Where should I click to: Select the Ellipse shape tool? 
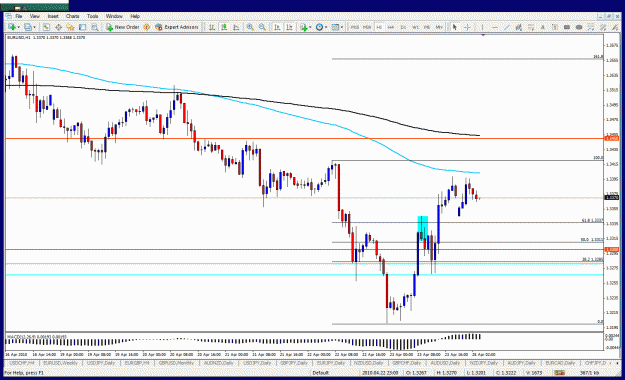click(x=579, y=27)
